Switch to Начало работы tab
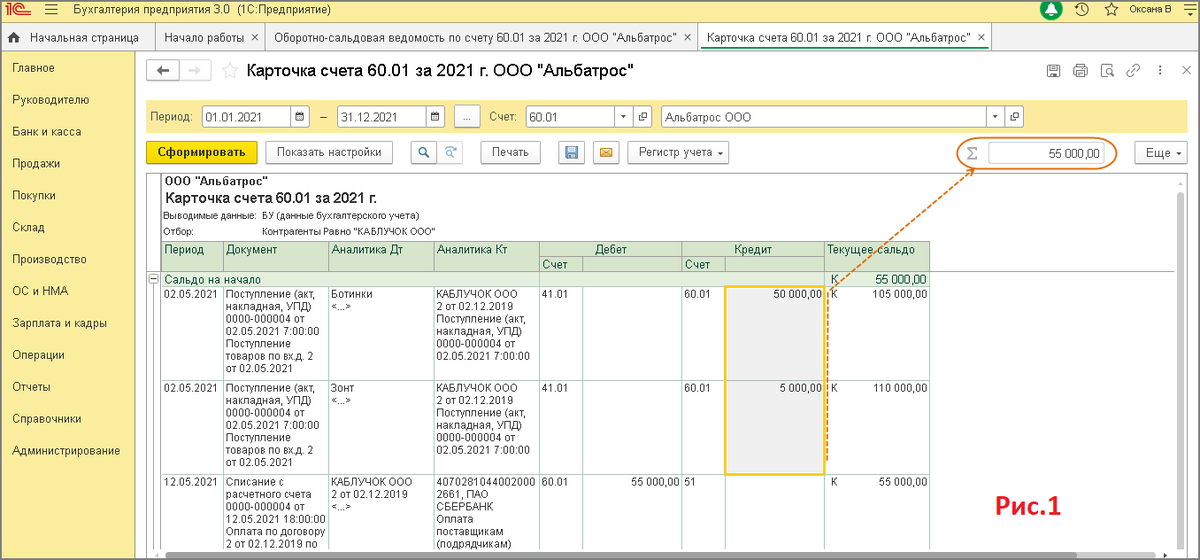Screen dimensions: 1200x560 pos(204,38)
